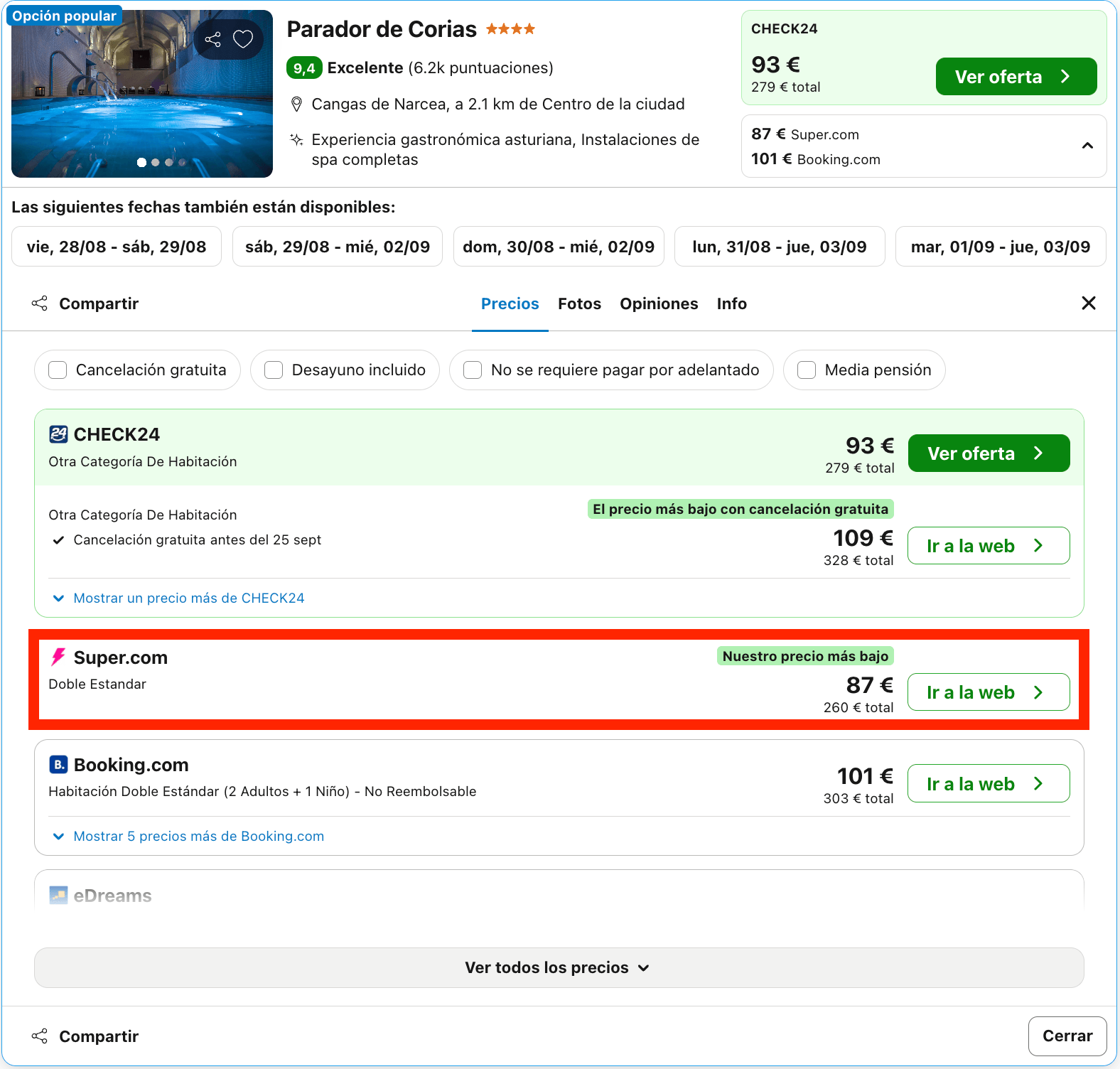Go to web for Booking.com 101 € offer

click(x=989, y=783)
